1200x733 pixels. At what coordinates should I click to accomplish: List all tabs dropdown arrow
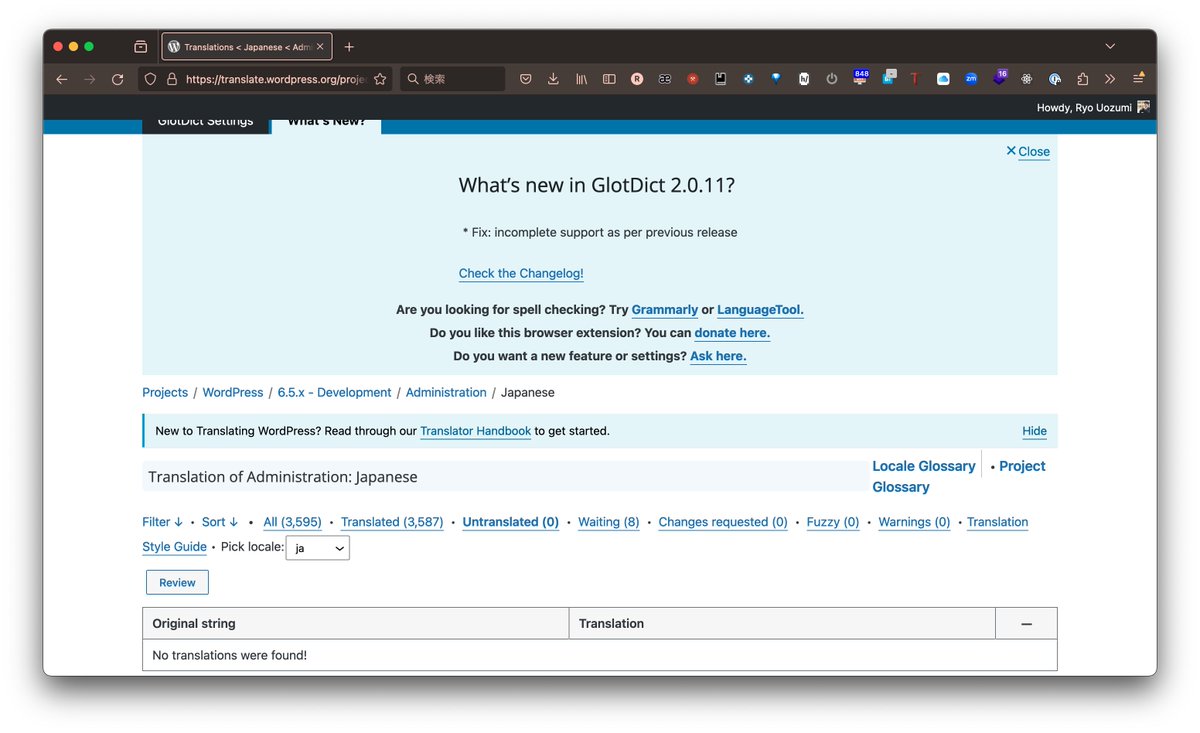point(1110,47)
